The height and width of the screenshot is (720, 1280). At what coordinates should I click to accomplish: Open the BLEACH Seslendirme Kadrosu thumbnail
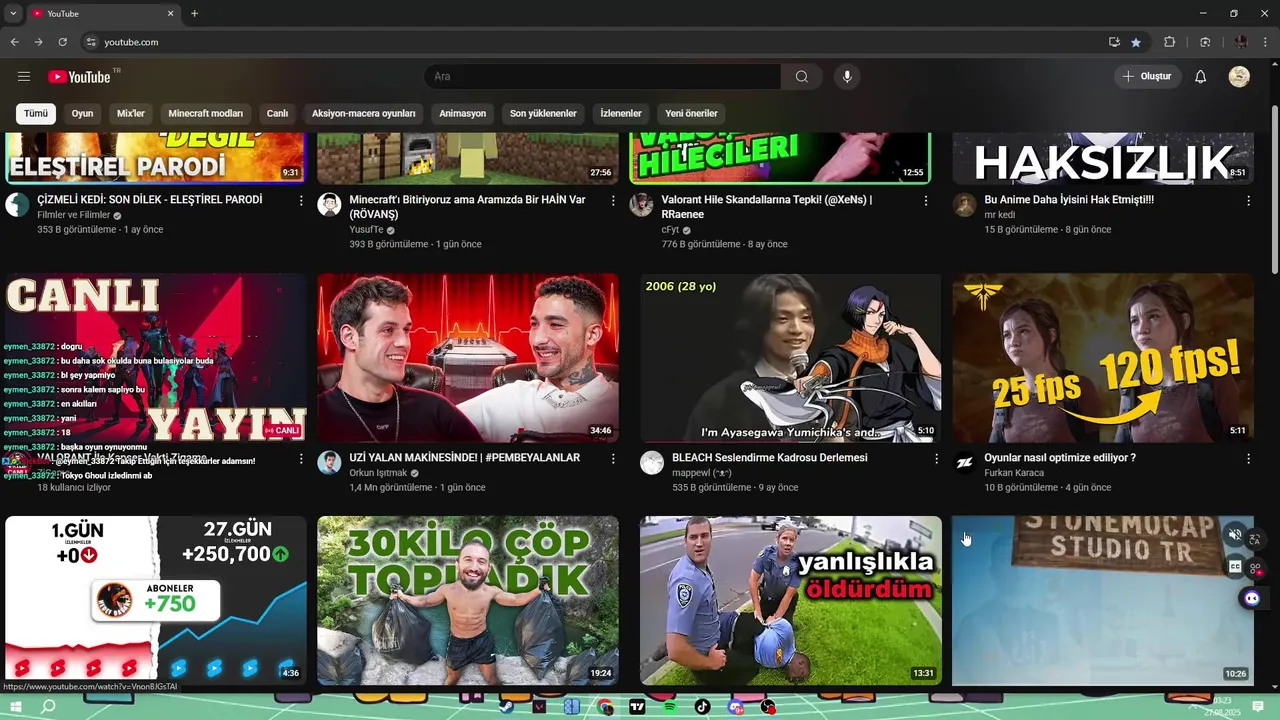tap(791, 358)
